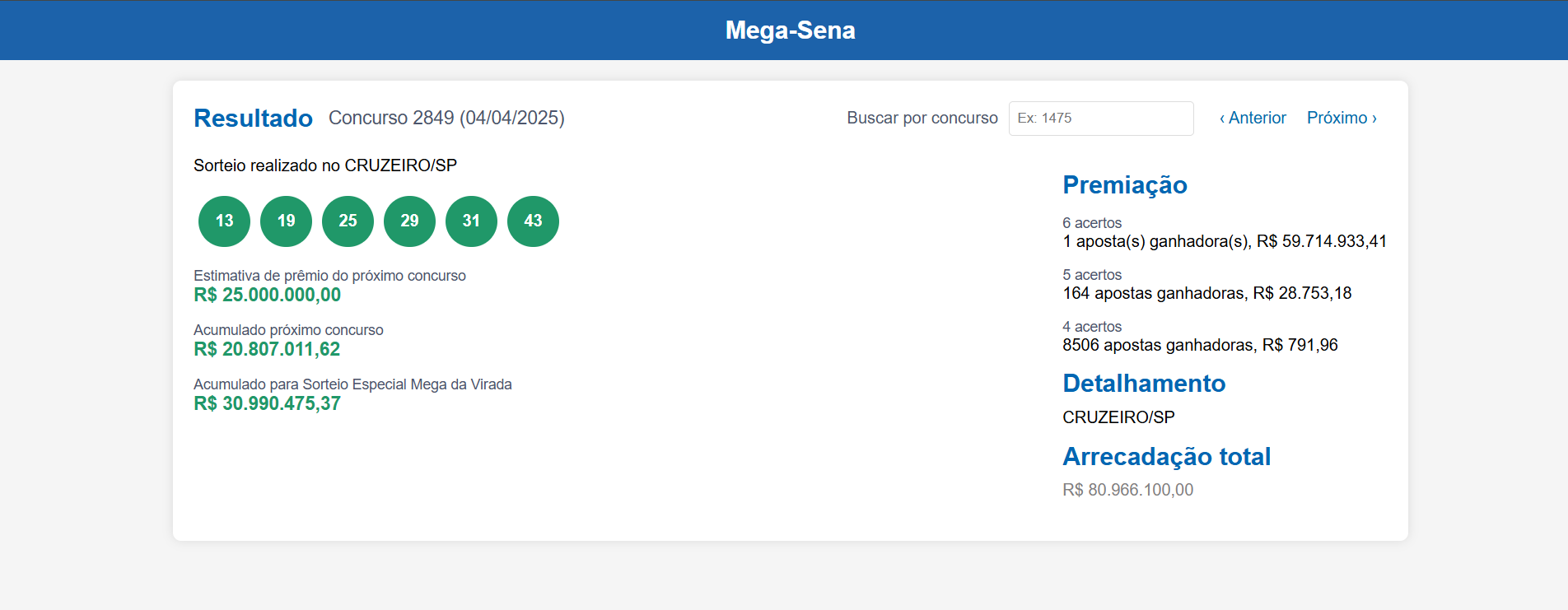Click the Premiação heading

click(1125, 185)
